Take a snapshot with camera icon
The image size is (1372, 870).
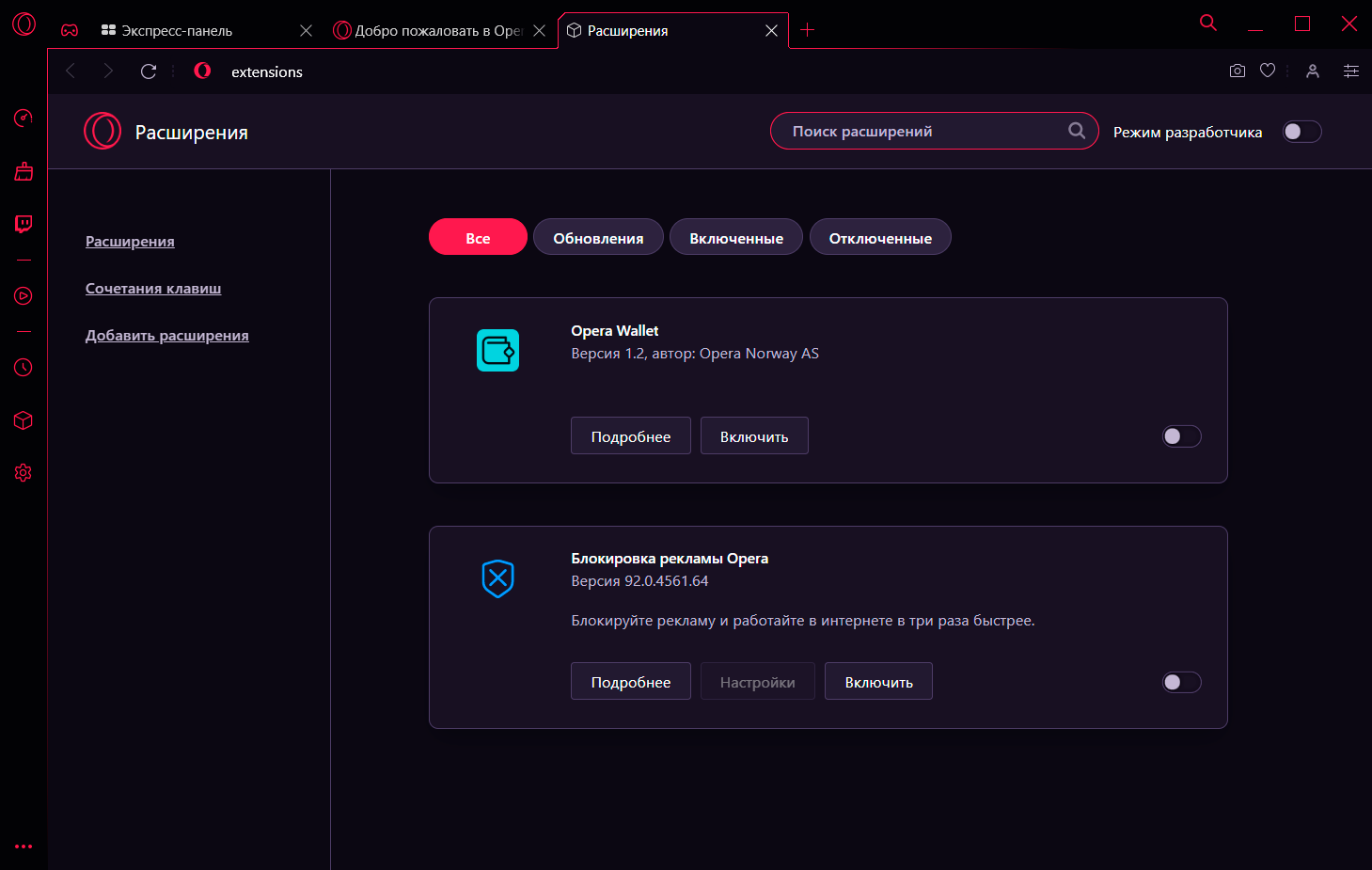(1238, 71)
